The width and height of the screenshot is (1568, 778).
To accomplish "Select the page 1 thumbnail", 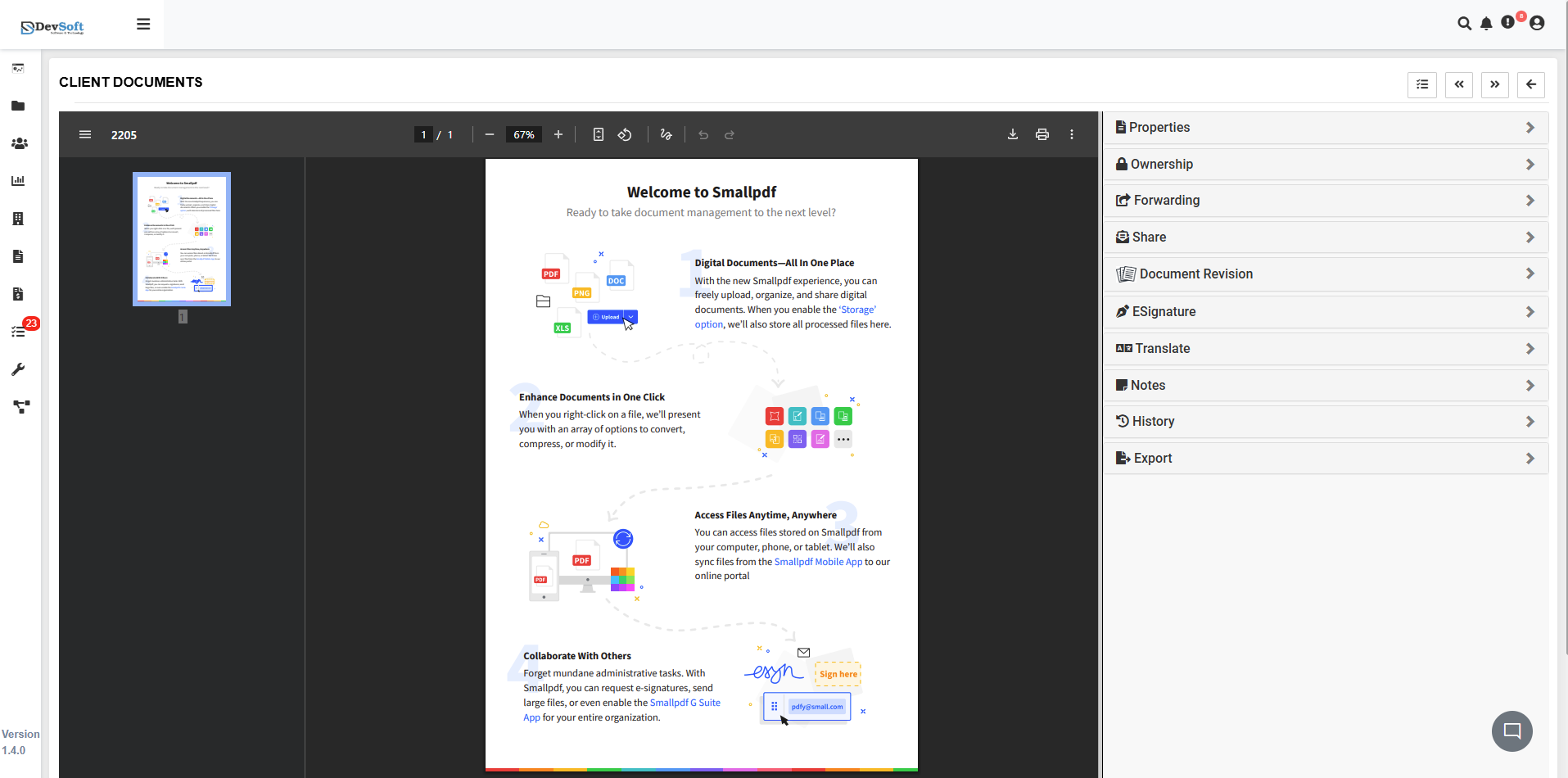I will (x=181, y=238).
